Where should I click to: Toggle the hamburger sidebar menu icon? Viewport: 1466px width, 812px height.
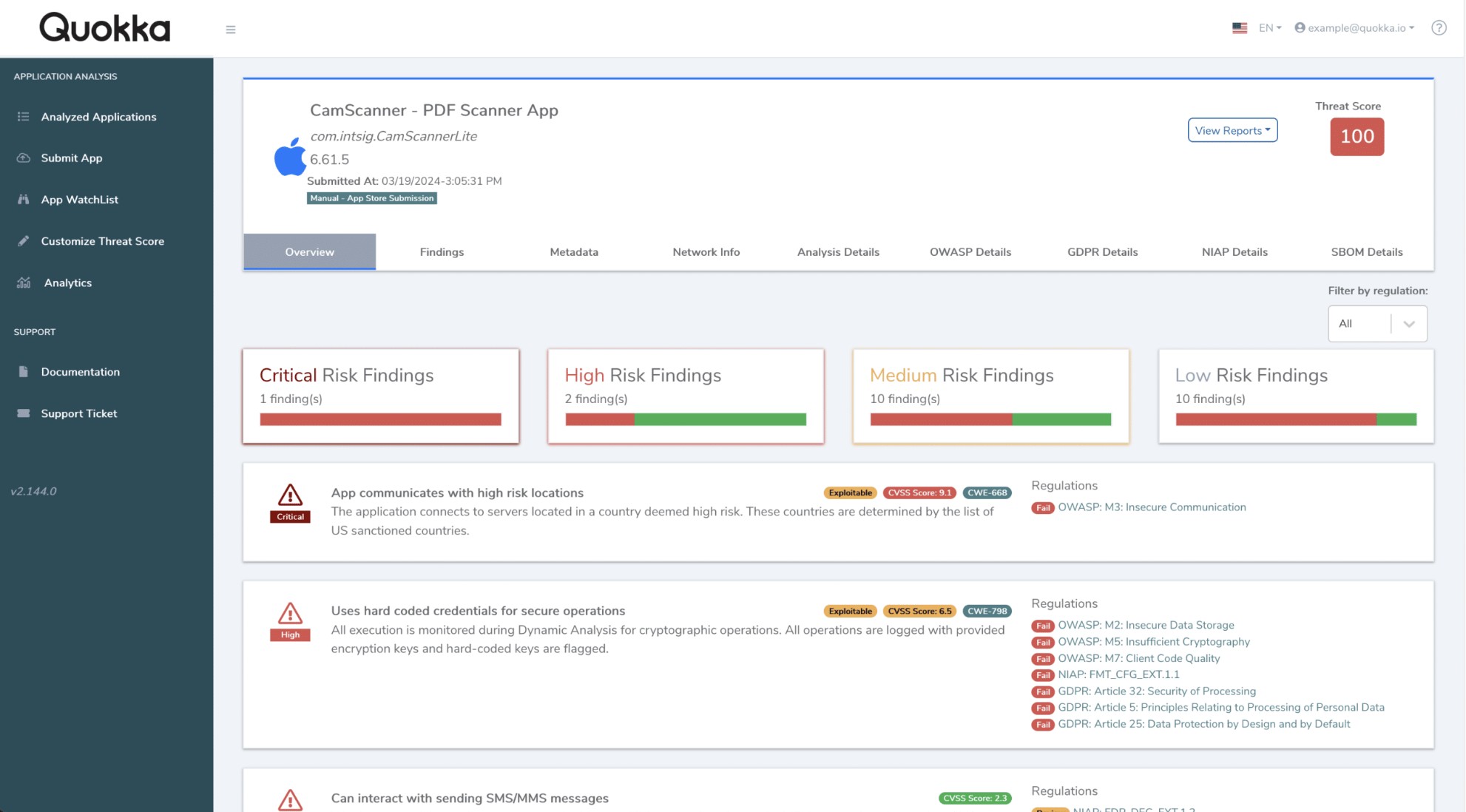(231, 30)
